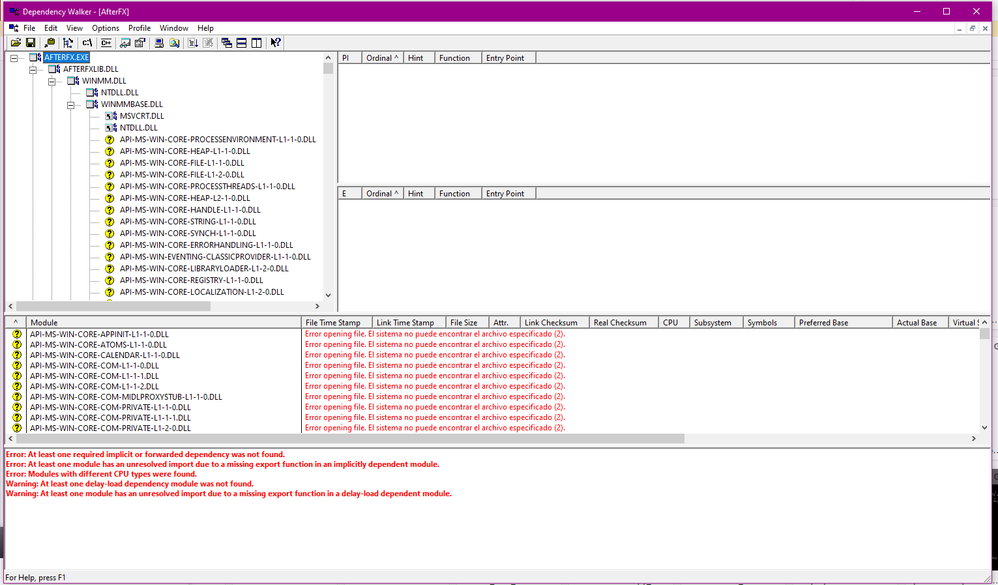
Task: Open the Edit menu
Action: 51,28
